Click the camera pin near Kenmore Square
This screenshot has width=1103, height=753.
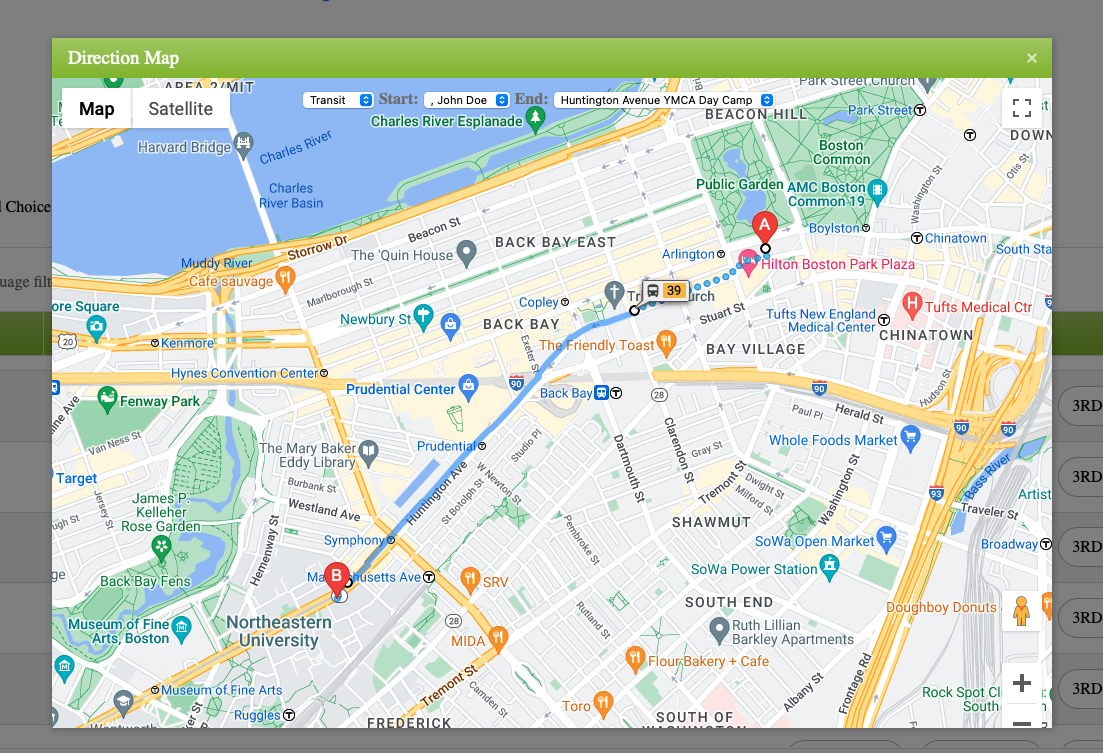tap(96, 327)
